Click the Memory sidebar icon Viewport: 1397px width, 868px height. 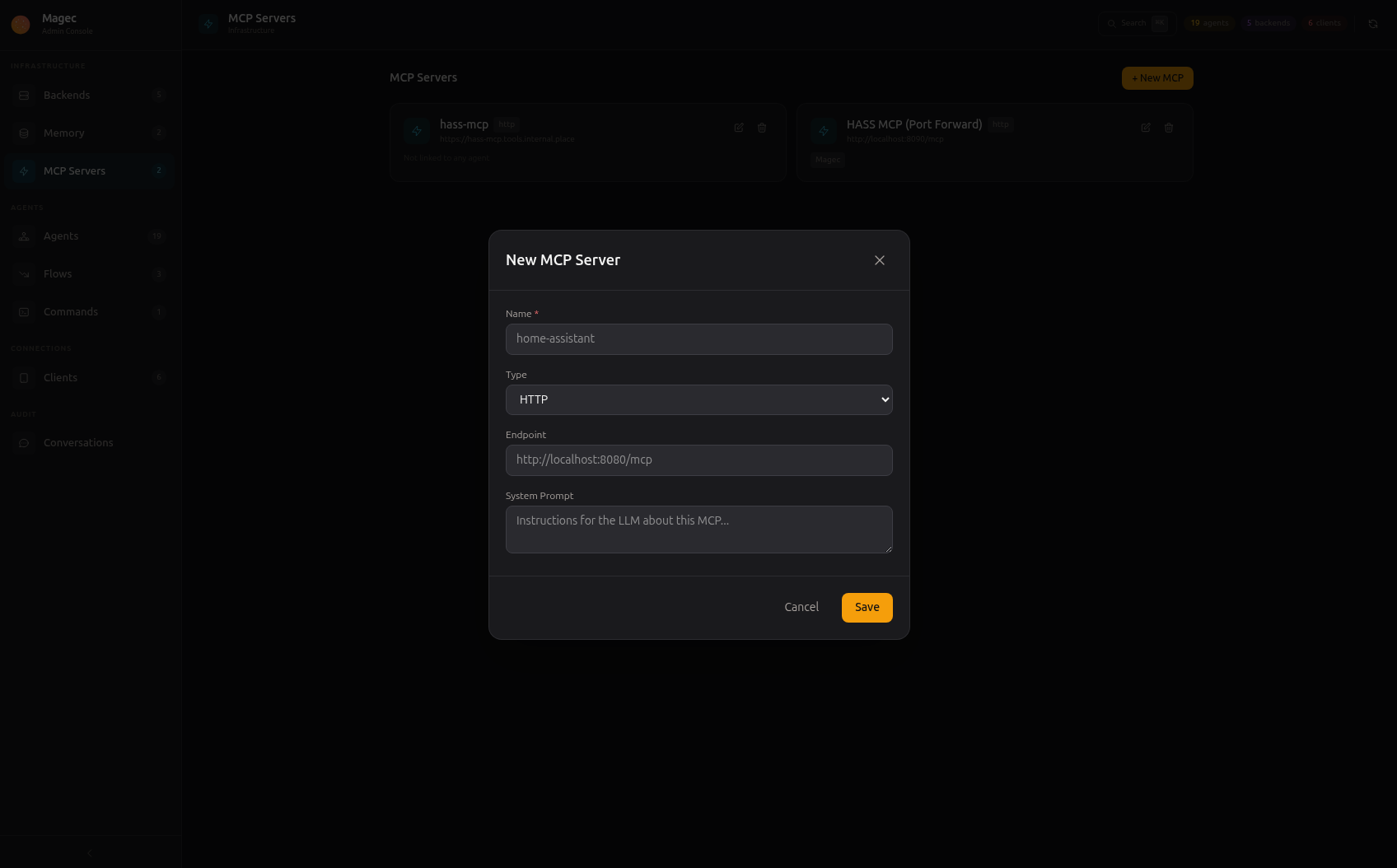(x=23, y=133)
